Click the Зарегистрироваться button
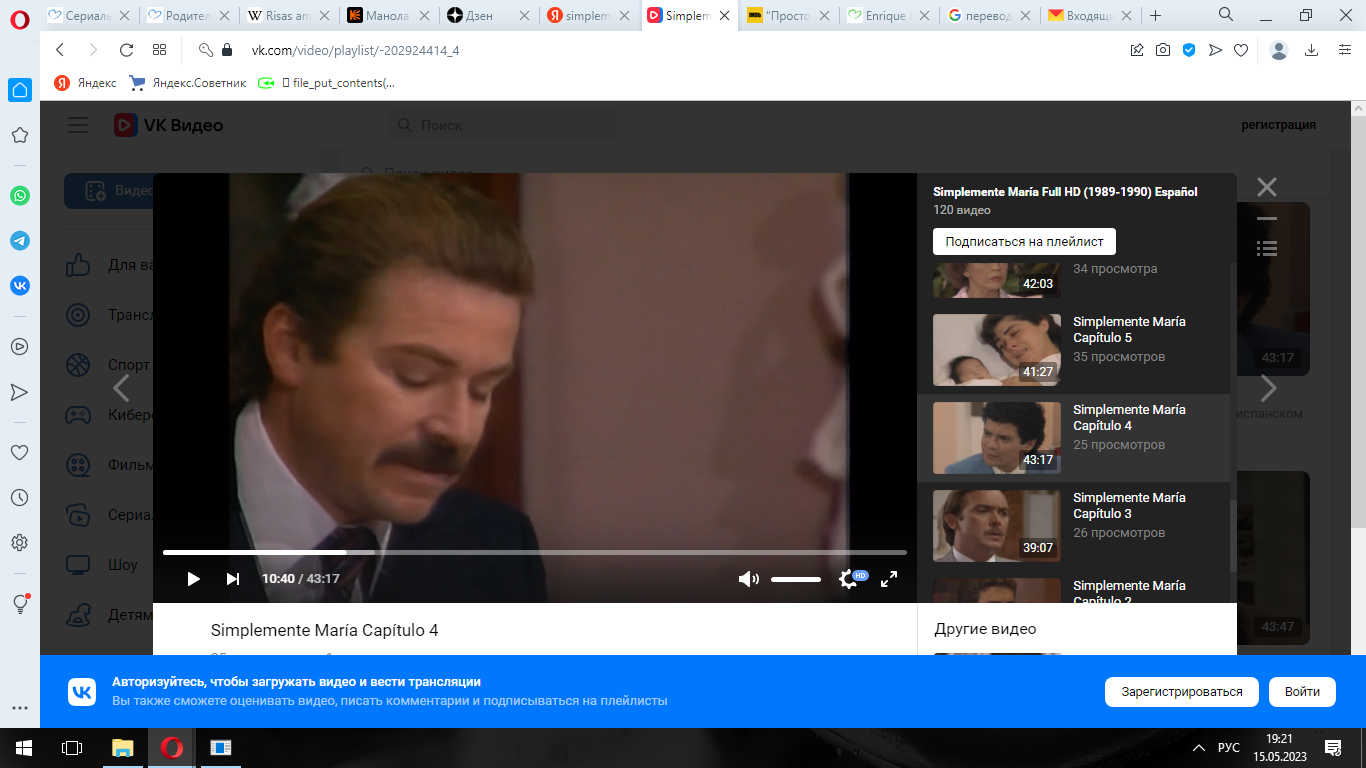Viewport: 1366px width, 768px height. [1182, 692]
